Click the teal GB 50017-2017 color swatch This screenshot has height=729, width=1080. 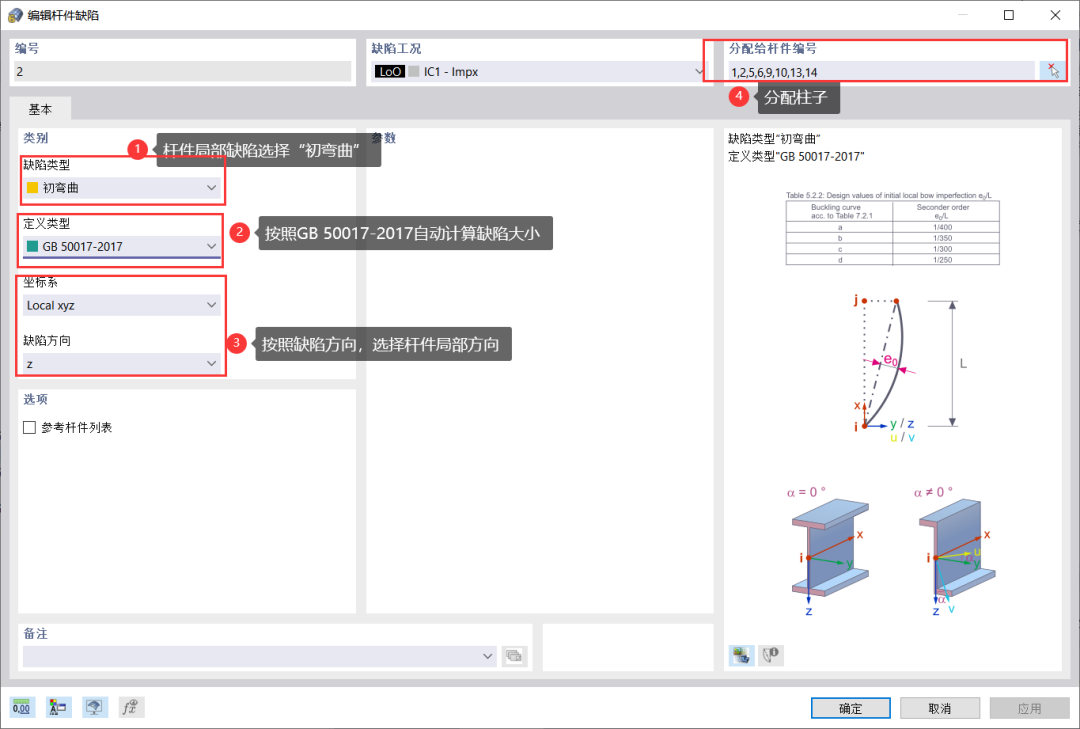(32, 247)
